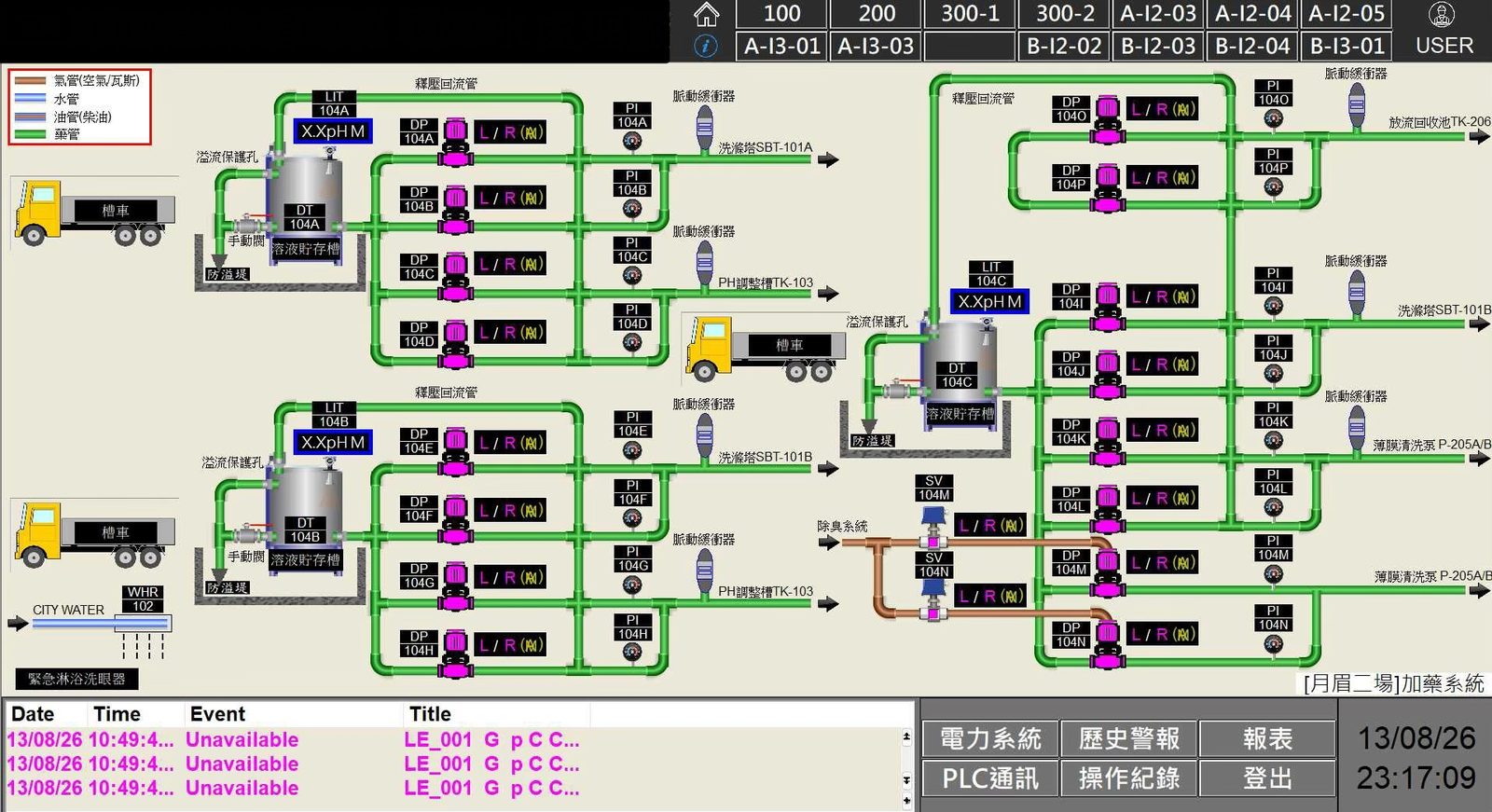
Task: Select dosing pump DP 104C icon
Action: pyautogui.click(x=456, y=275)
